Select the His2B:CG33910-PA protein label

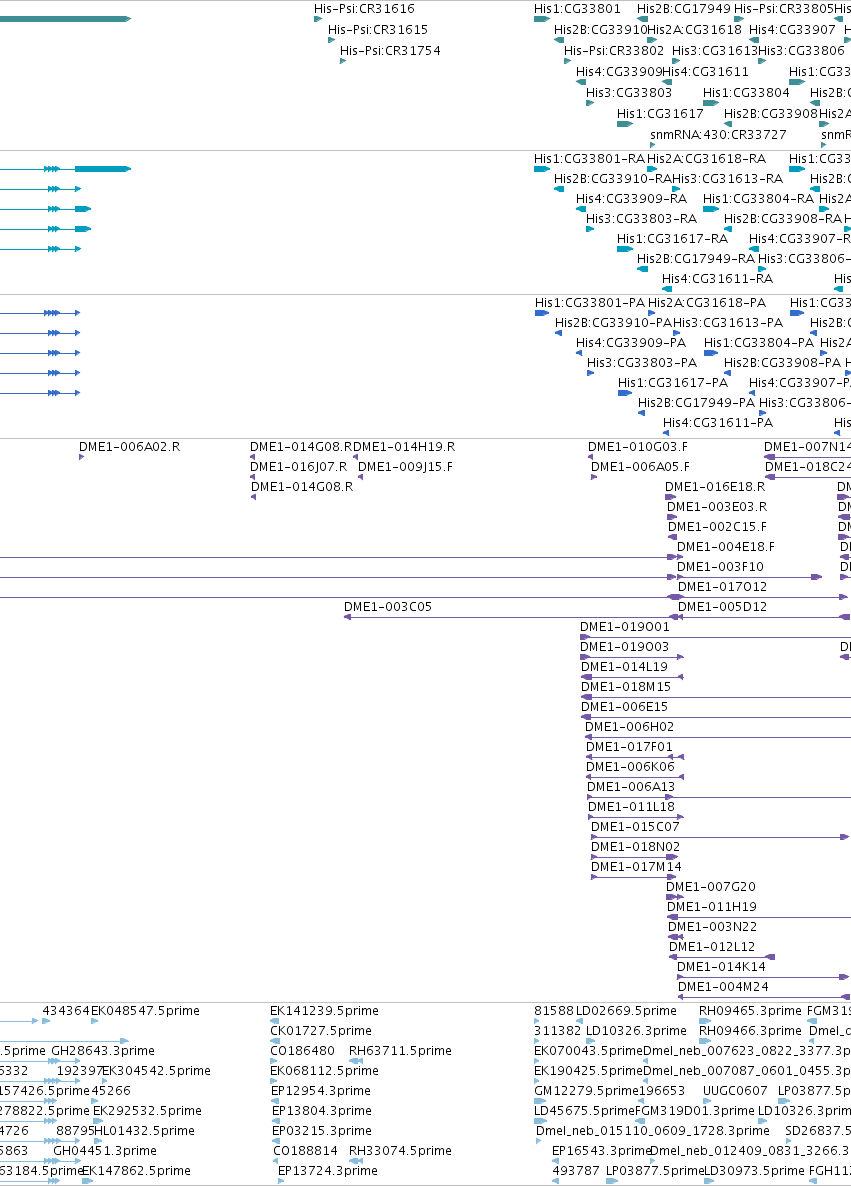pyautogui.click(x=613, y=323)
